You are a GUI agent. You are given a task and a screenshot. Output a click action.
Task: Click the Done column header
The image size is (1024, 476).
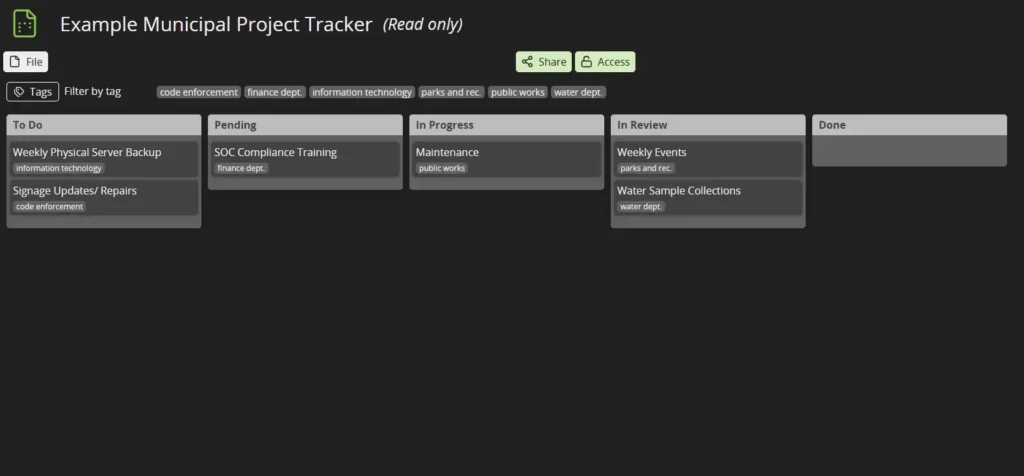pos(909,125)
